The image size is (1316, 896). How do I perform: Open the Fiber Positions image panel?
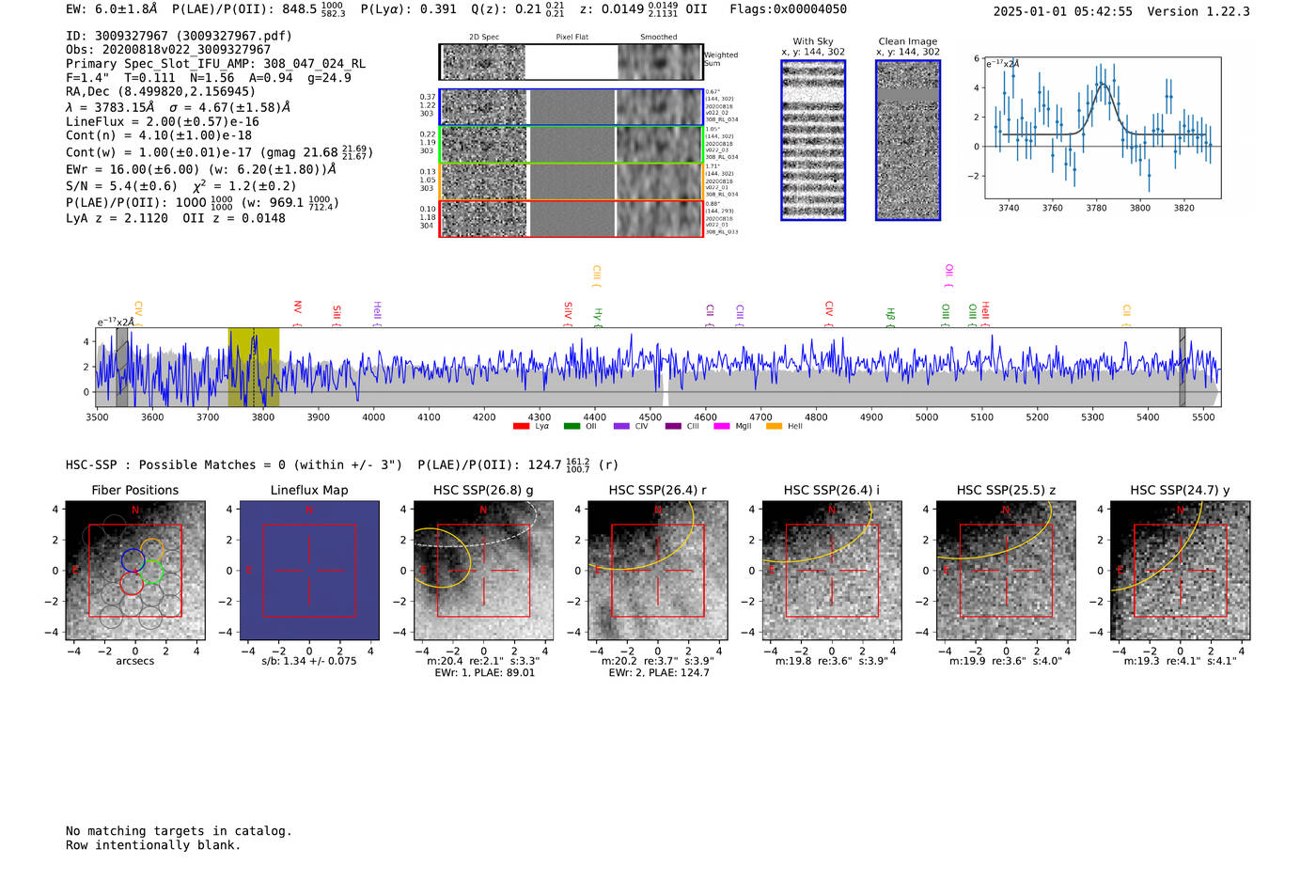tap(135, 571)
